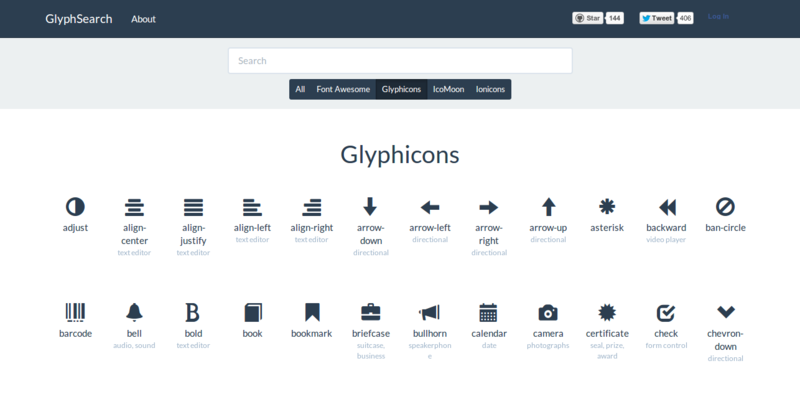
Task: Click the bell icon
Action: (134, 312)
